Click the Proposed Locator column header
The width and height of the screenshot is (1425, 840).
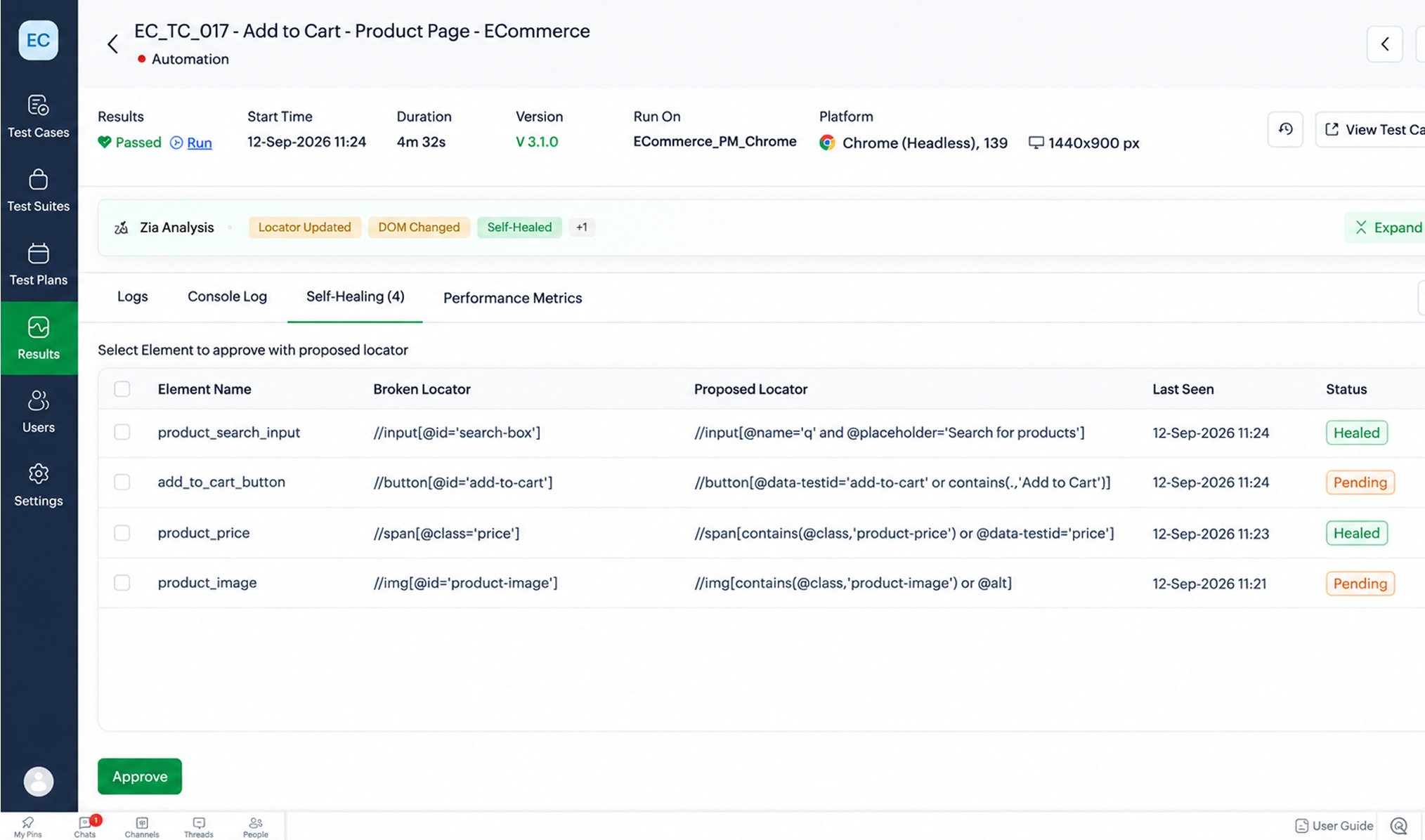tap(750, 389)
